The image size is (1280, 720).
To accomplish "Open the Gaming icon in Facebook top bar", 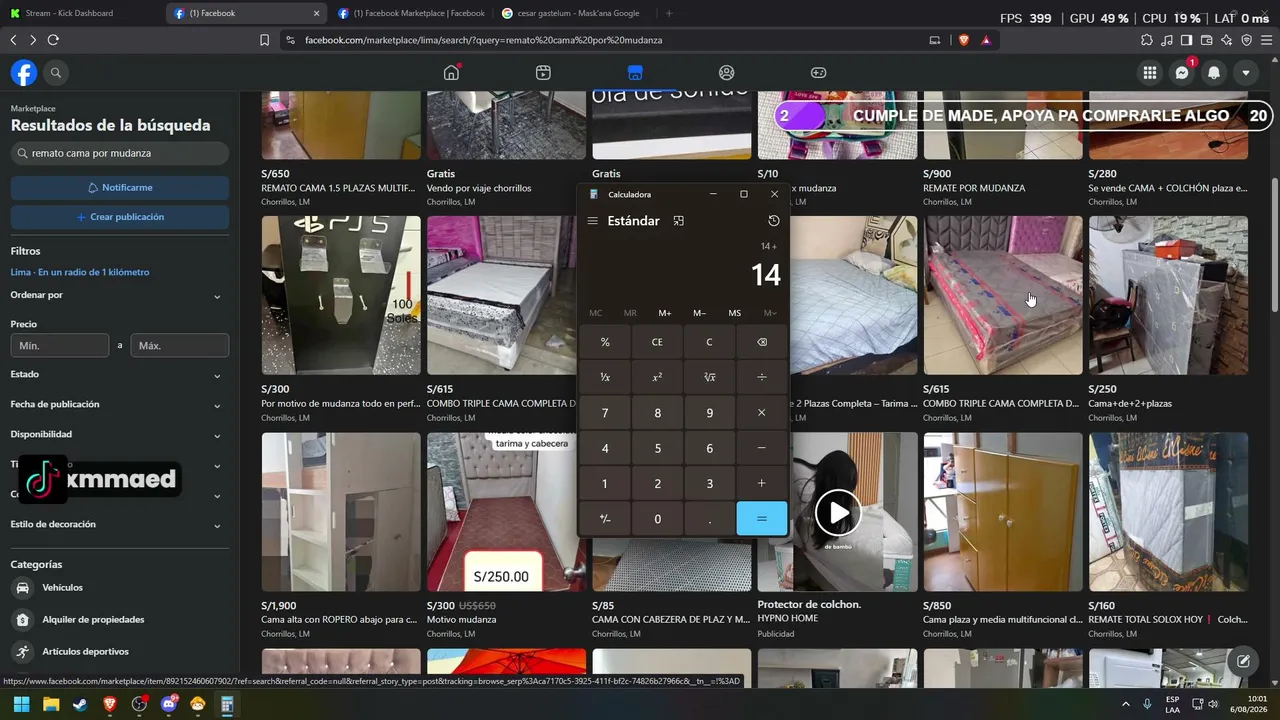I will tap(818, 72).
